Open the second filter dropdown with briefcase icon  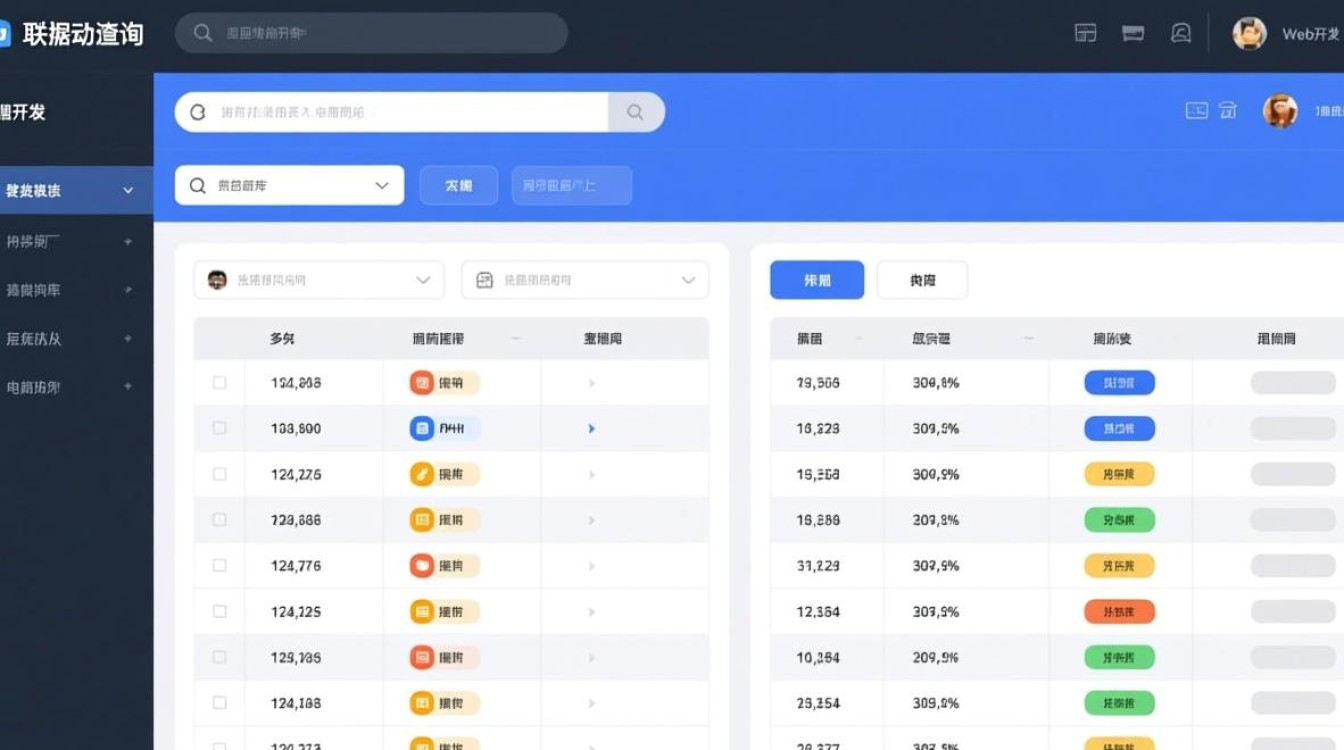click(x=584, y=280)
